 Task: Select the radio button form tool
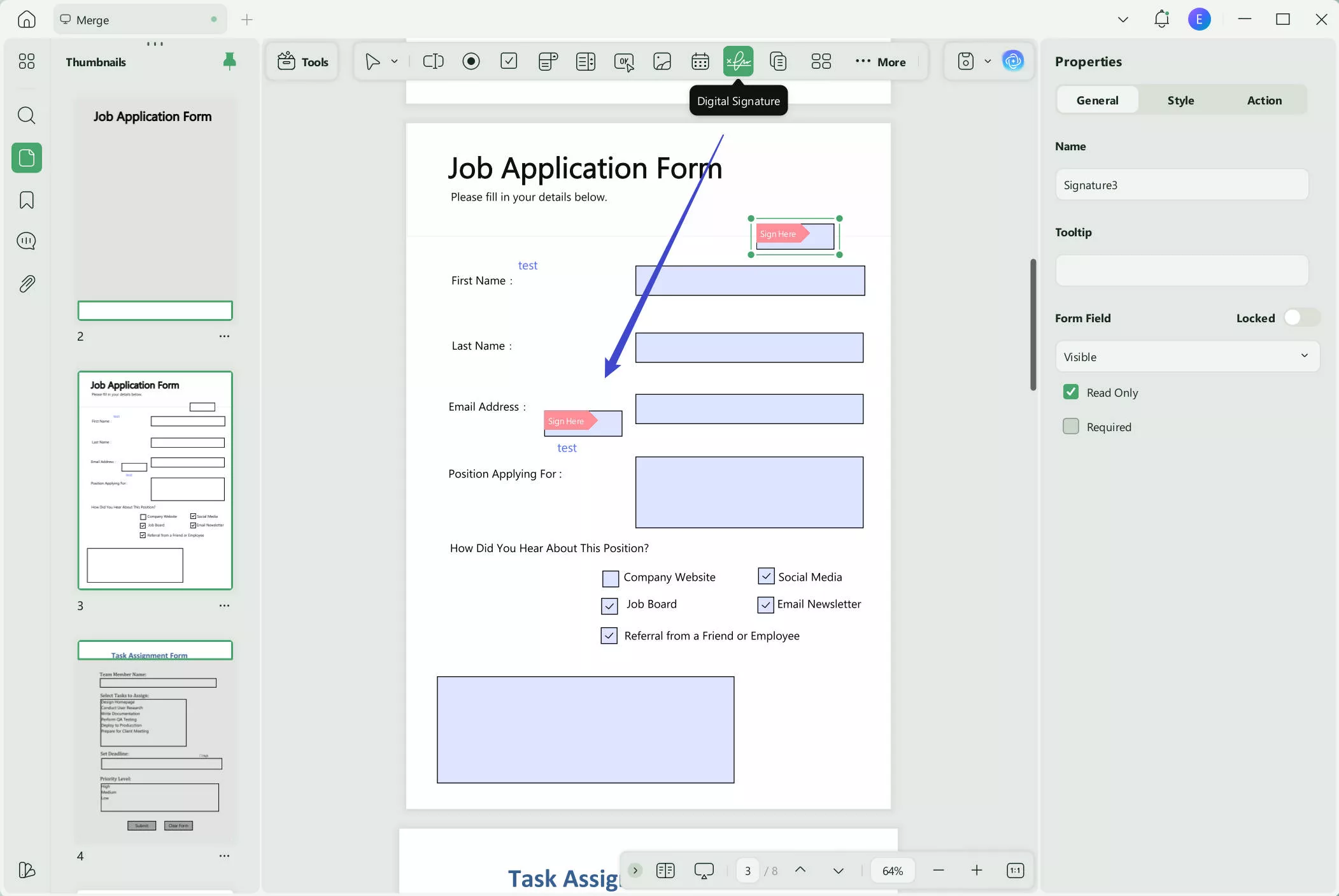[x=471, y=61]
